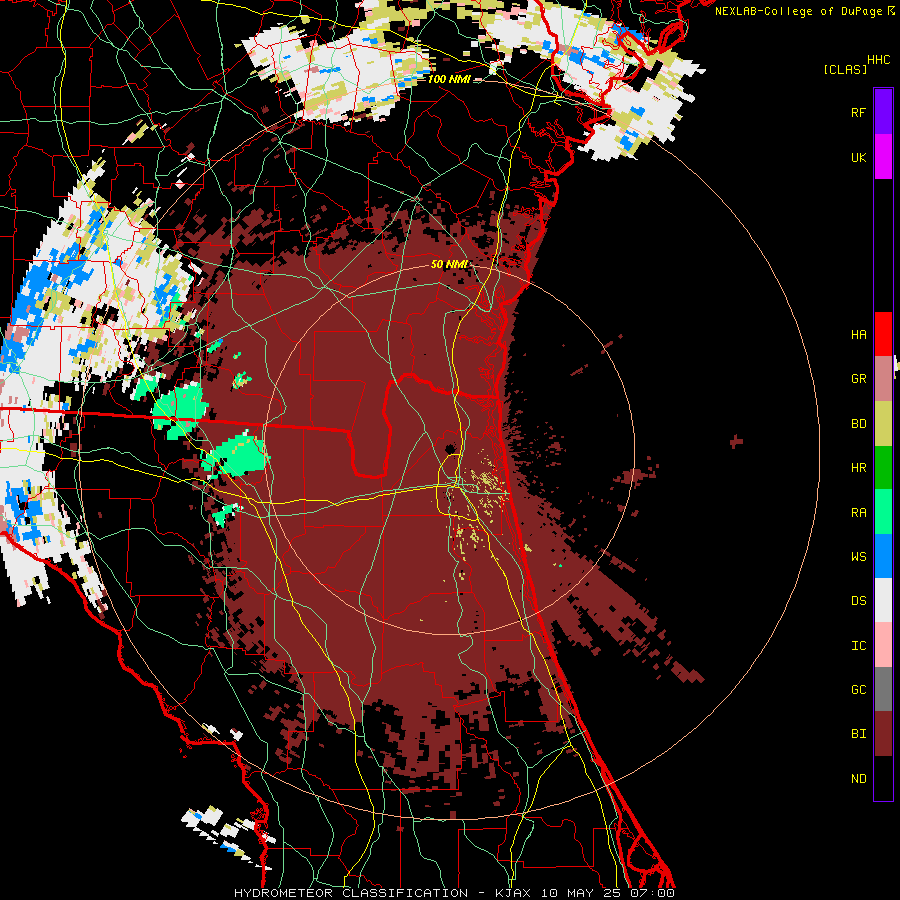This screenshot has height=900, width=900.
Task: Click the IC legend label
Action: pos(858,646)
